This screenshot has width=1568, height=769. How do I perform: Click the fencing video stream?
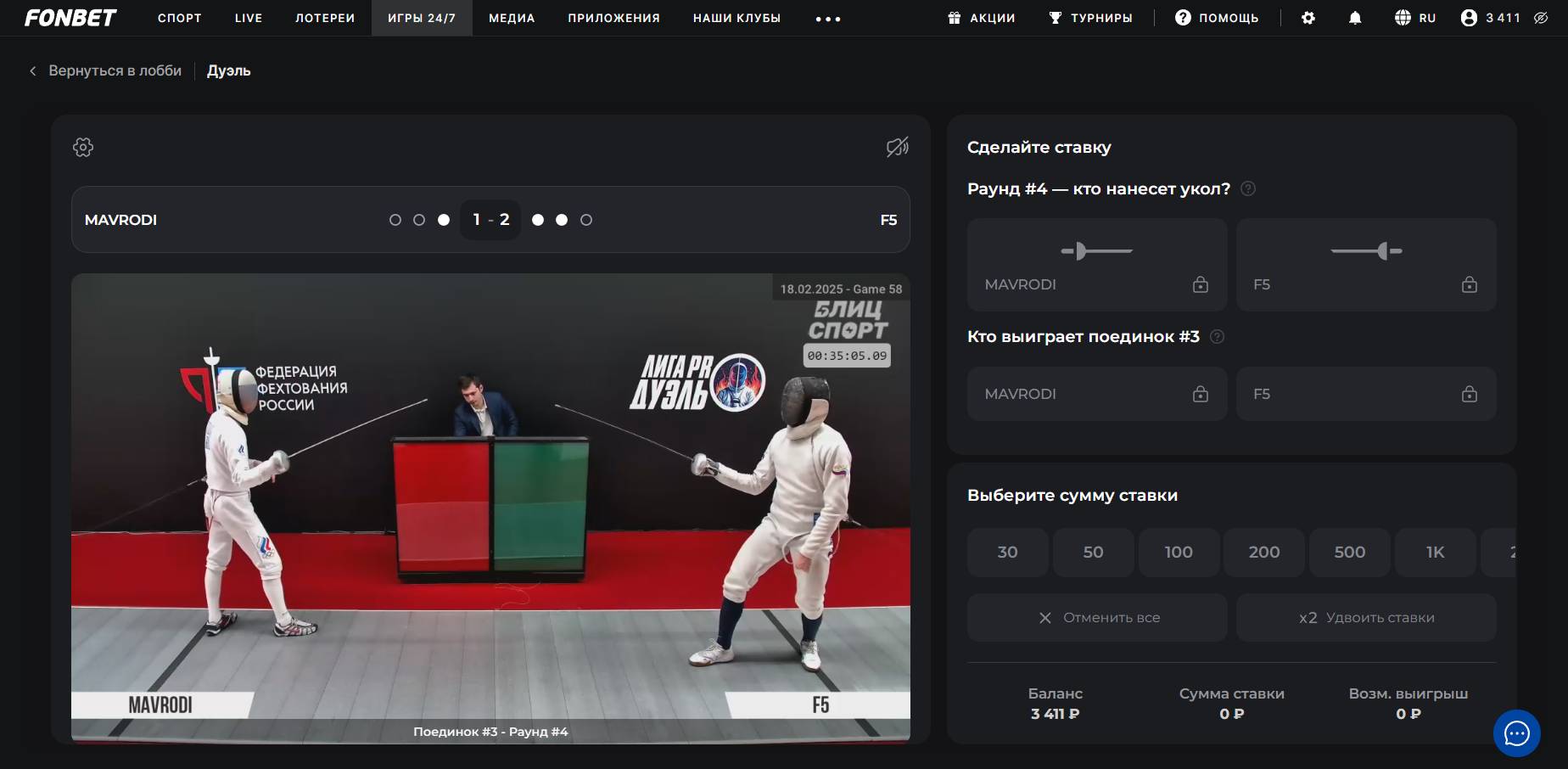490,508
